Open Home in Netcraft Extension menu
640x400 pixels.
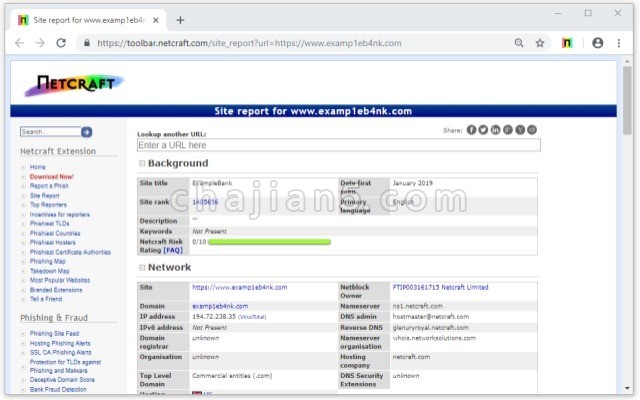coord(38,167)
